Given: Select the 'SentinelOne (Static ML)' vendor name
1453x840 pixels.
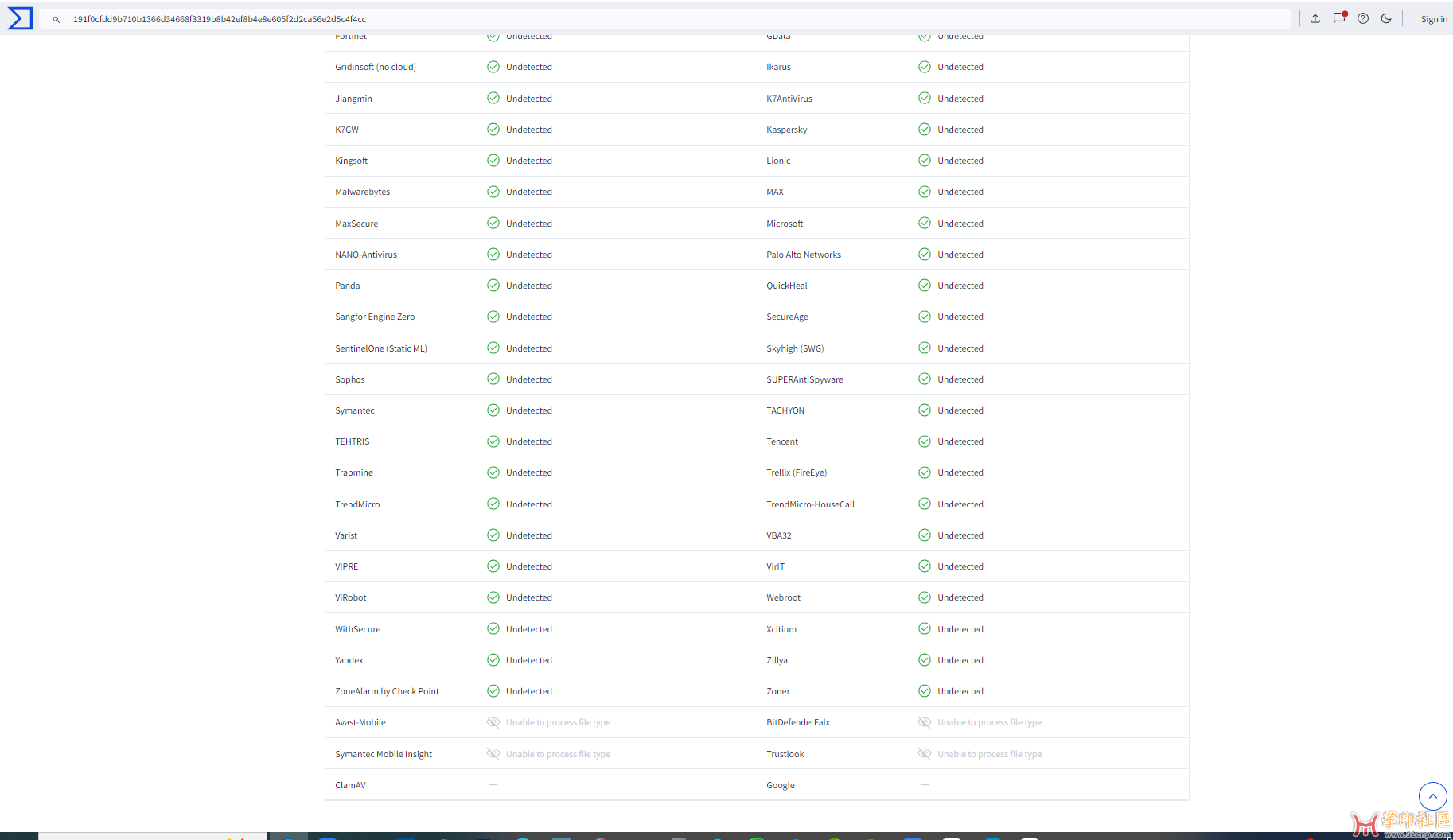Looking at the screenshot, I should pos(381,348).
